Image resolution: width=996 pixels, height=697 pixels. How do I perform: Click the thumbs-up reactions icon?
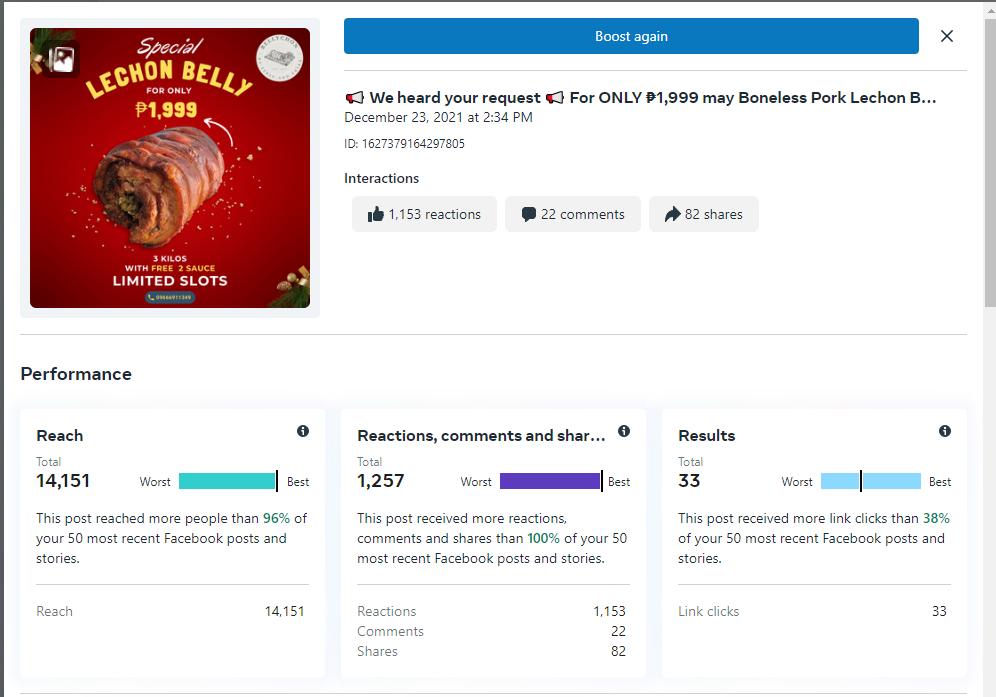coord(376,214)
